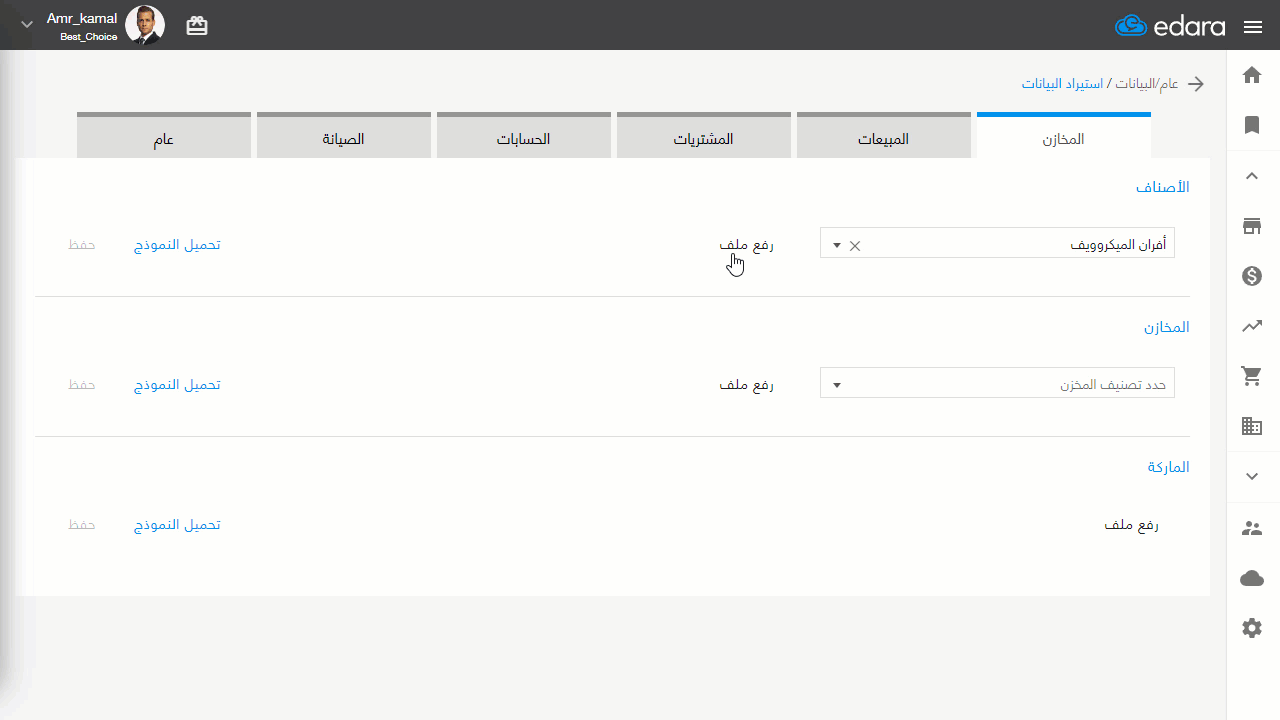
Task: Collapse sidebar section with up chevron
Action: [x=1252, y=176]
